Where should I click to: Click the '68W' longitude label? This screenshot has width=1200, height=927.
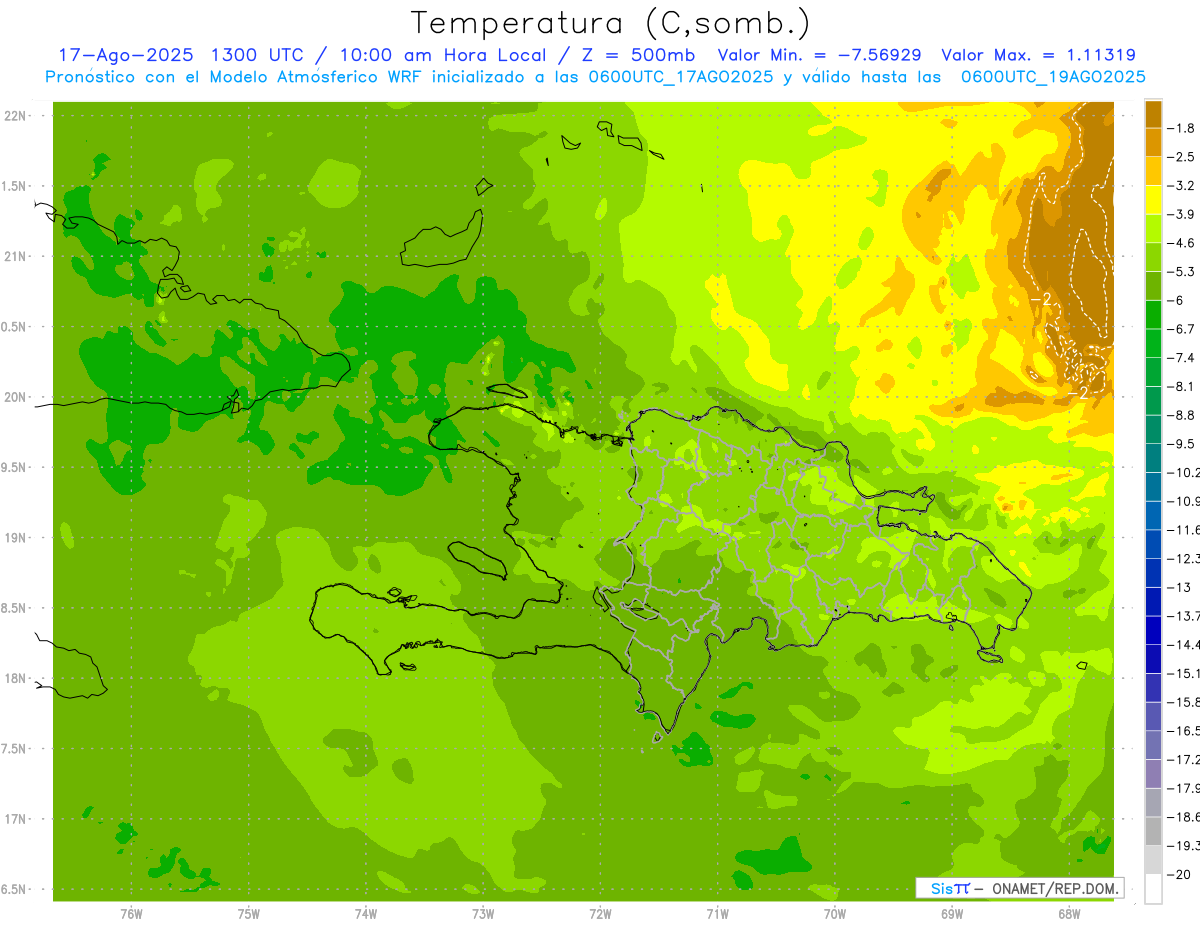coord(1069,914)
